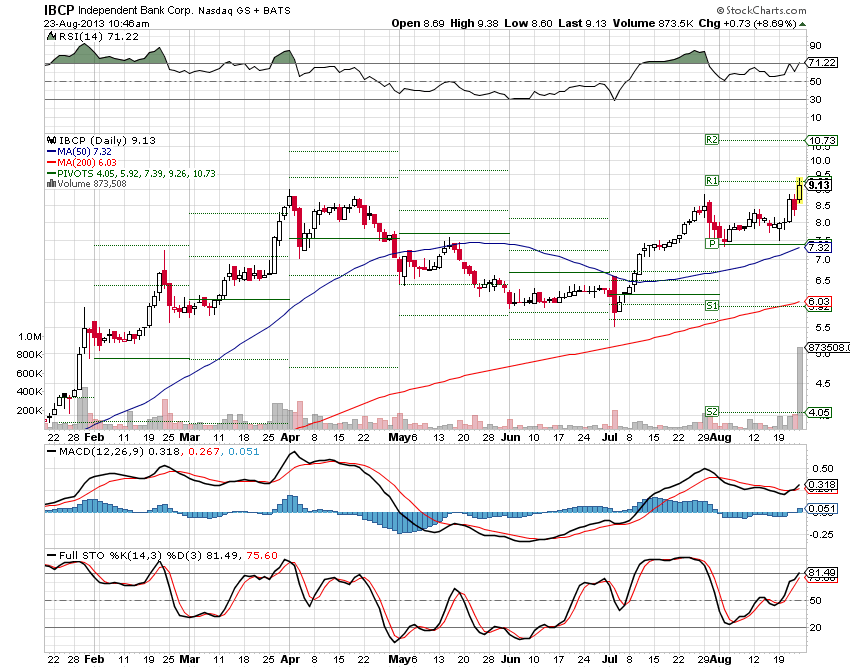This screenshot has height=668, width=850.
Task: Click the -0.25 MACD axis label
Action: (821, 535)
